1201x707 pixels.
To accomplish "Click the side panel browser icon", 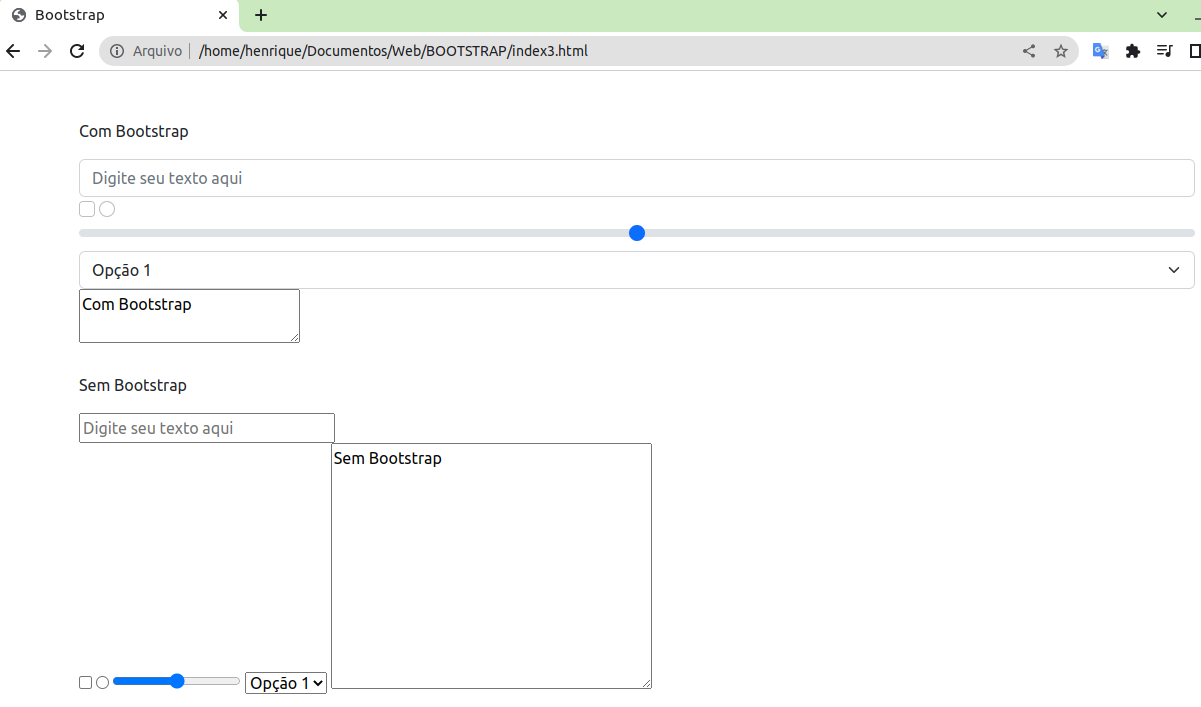I will [1195, 51].
